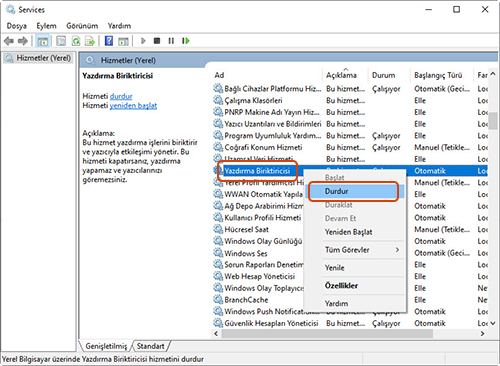Click the Forward arrow toolbar icon
This screenshot has width=500, height=366.
(23, 41)
